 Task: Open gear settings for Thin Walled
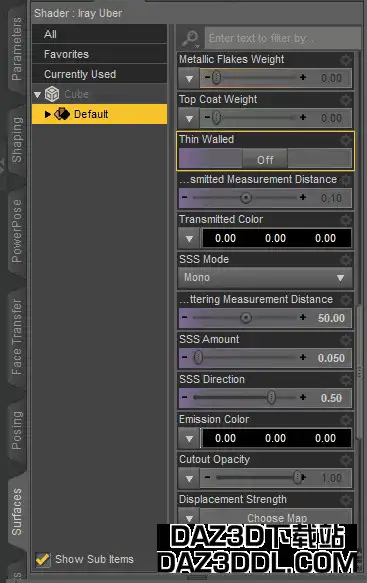346,140
